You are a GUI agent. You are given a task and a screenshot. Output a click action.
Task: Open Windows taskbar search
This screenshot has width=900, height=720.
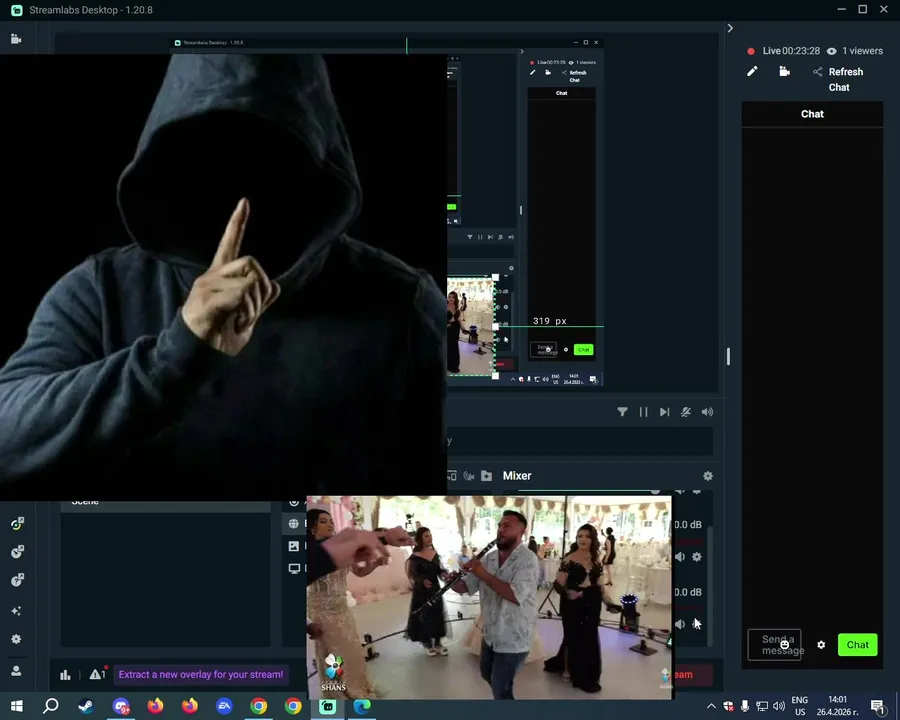pos(51,706)
